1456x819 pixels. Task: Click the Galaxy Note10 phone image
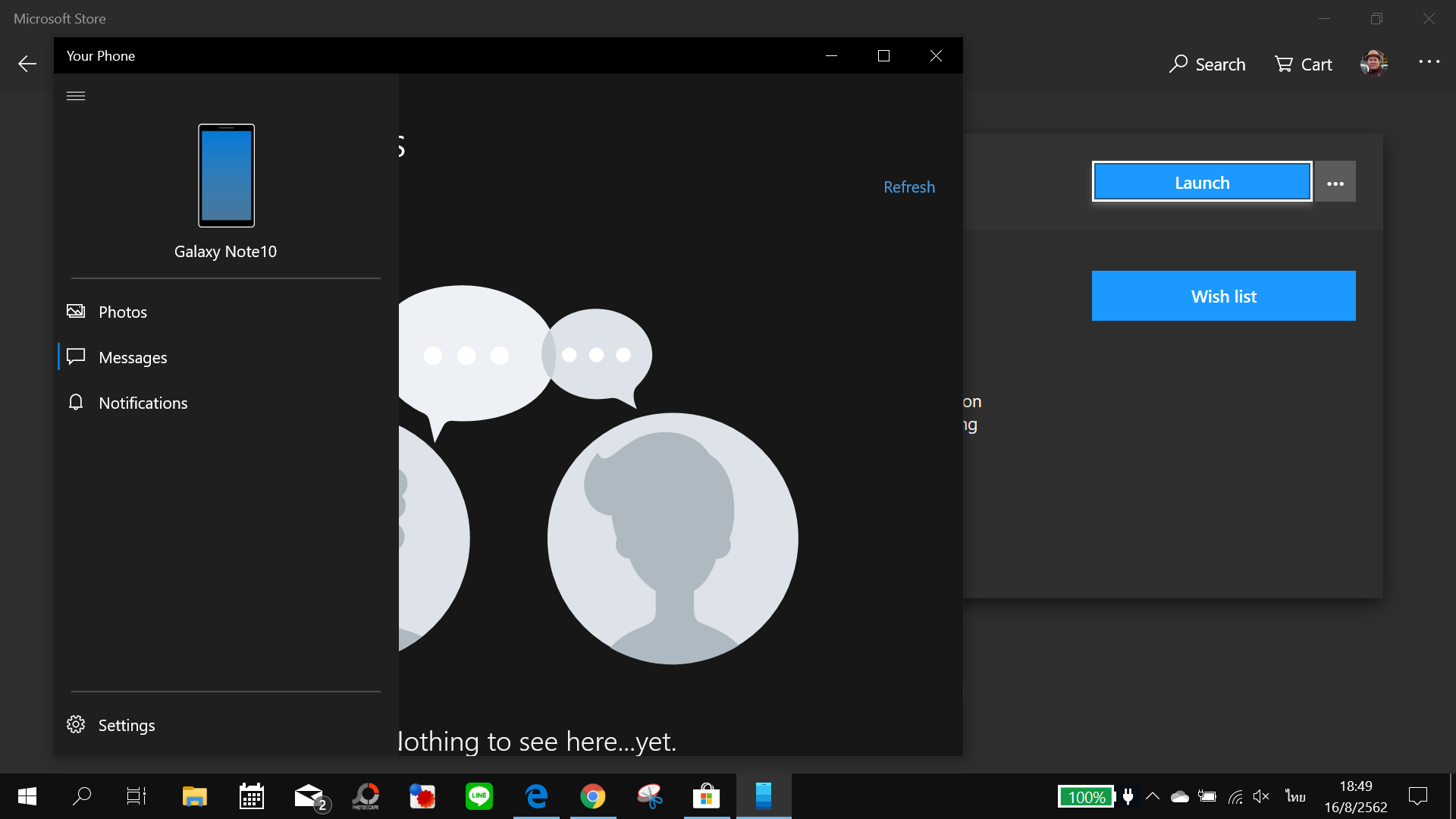(x=226, y=175)
